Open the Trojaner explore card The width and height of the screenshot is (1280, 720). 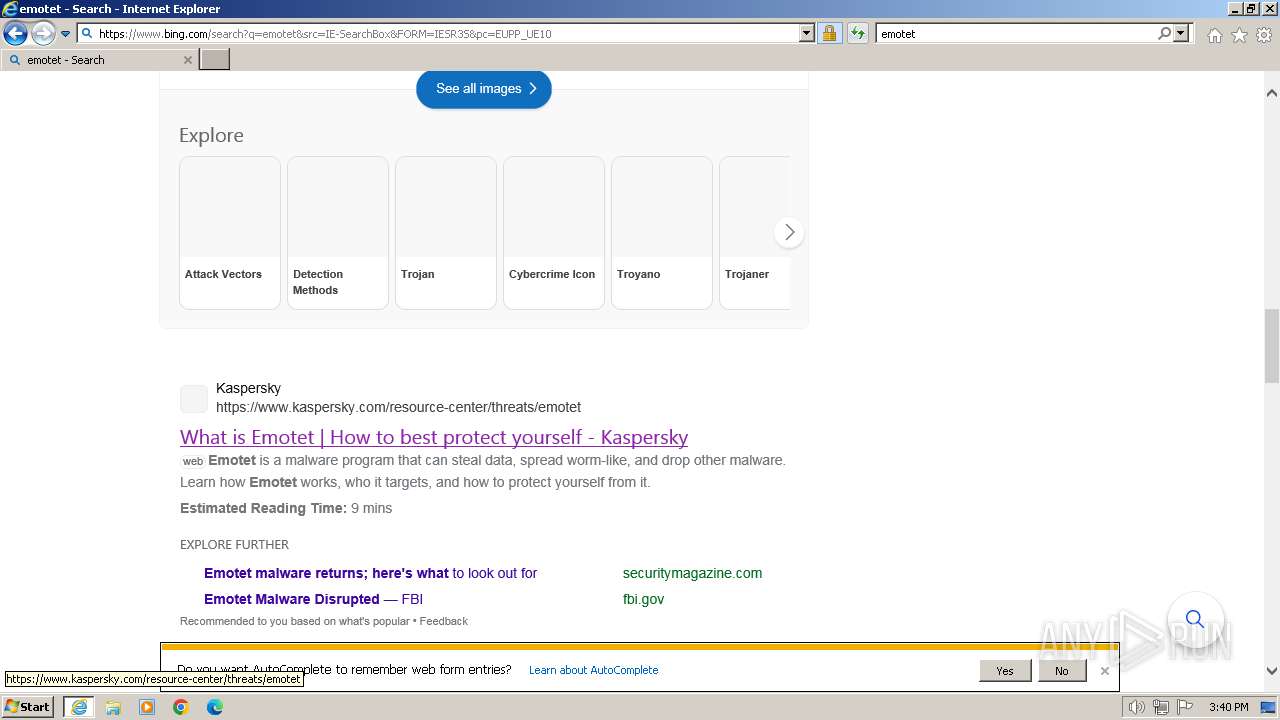pos(755,232)
